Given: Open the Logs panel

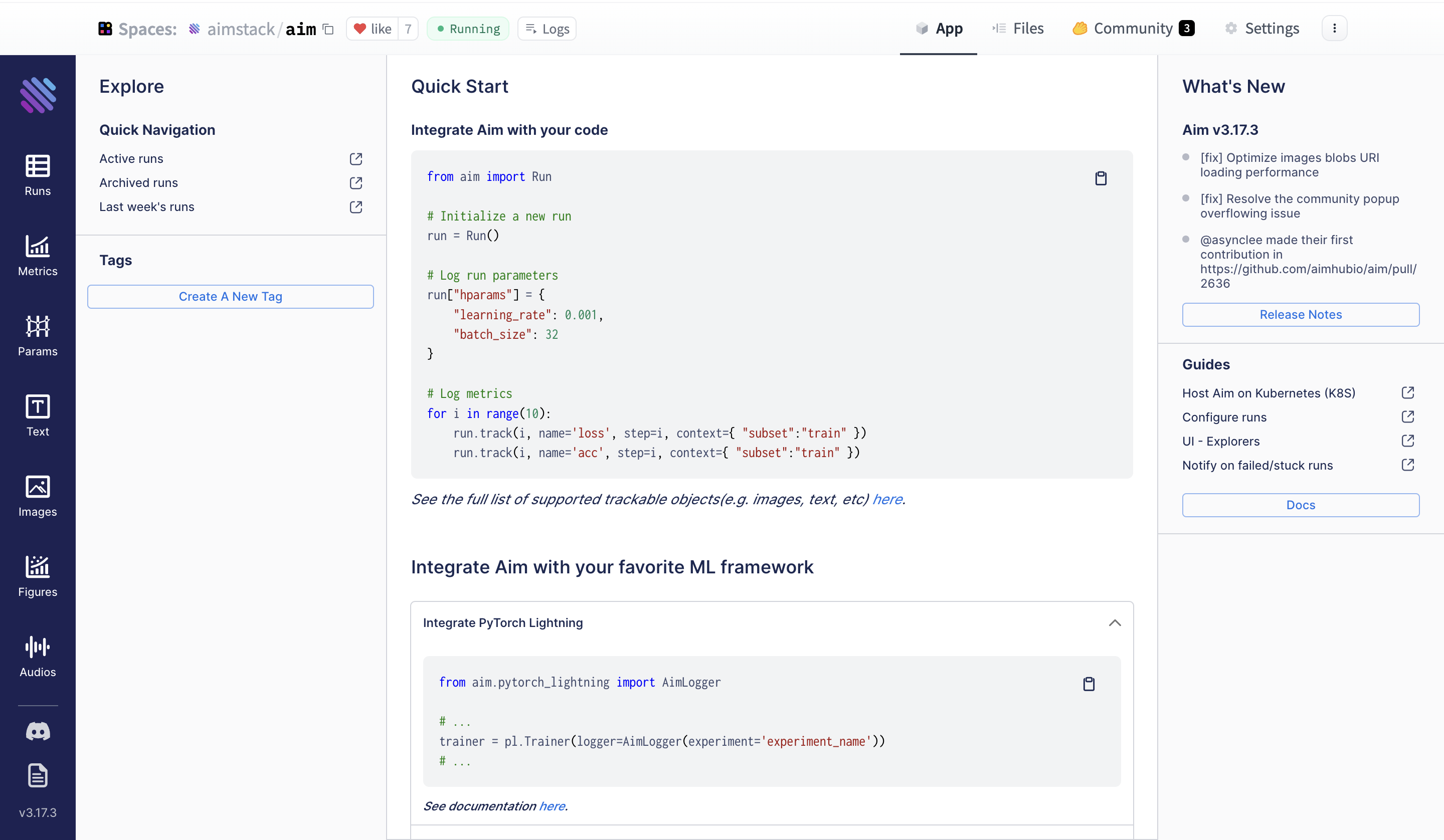Looking at the screenshot, I should [547, 29].
